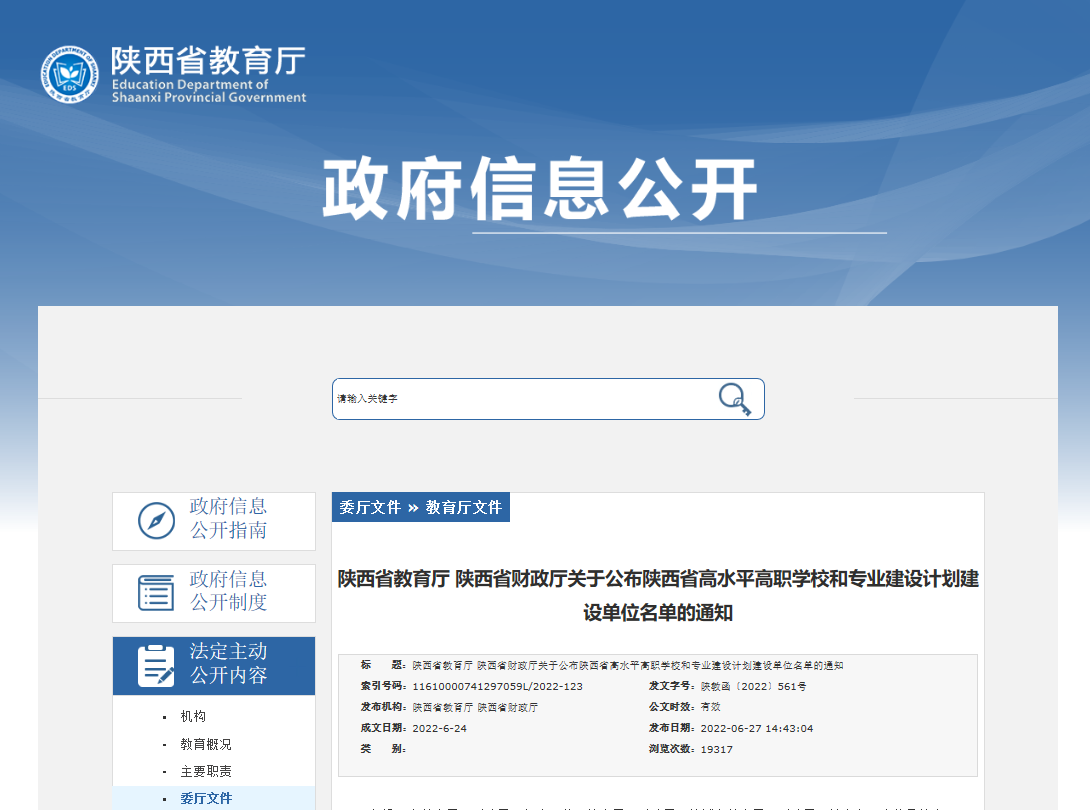Select 法定主动公开内容 heading
1090x810 pixels.
228,664
